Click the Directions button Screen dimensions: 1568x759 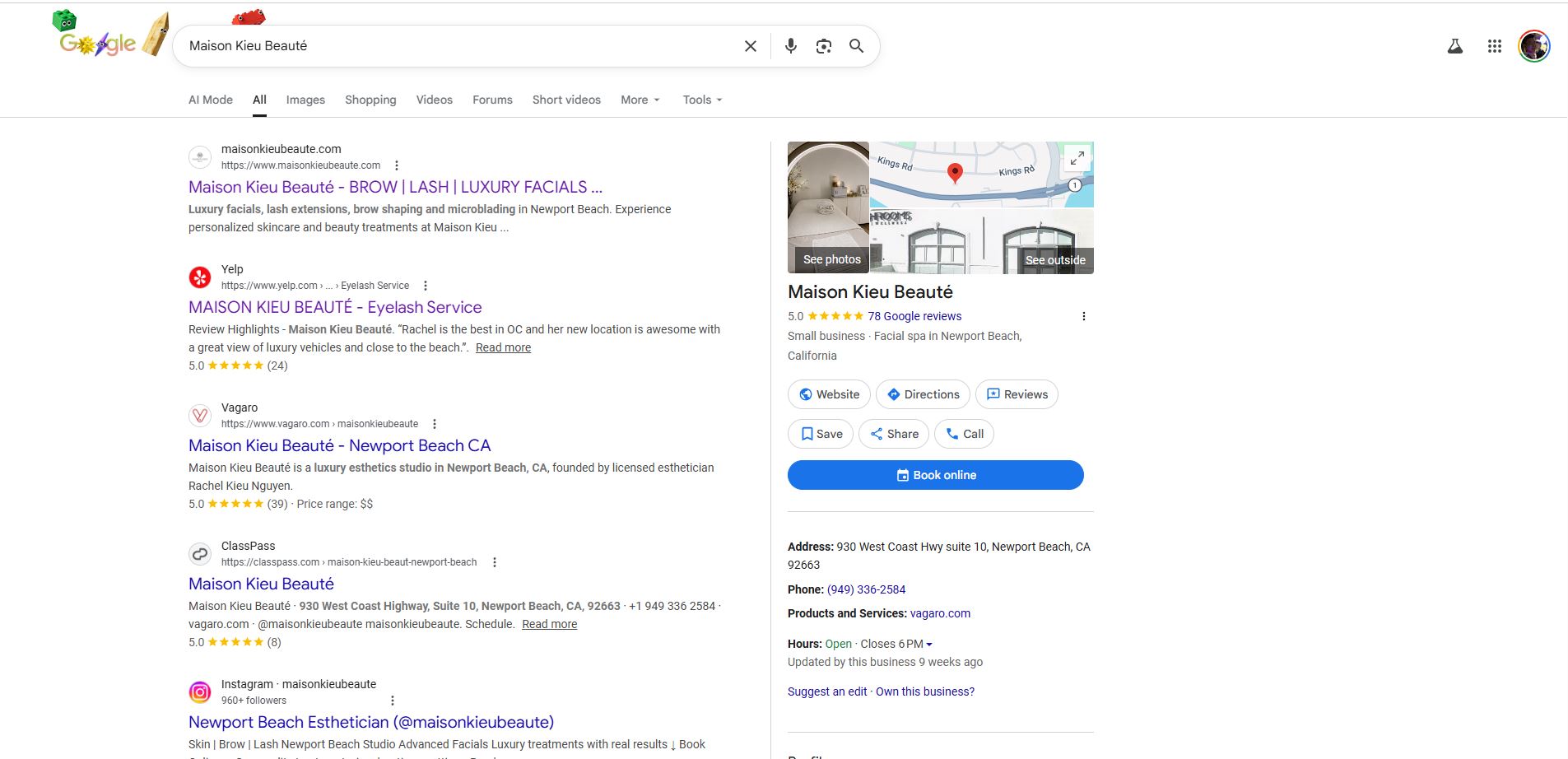click(x=923, y=394)
